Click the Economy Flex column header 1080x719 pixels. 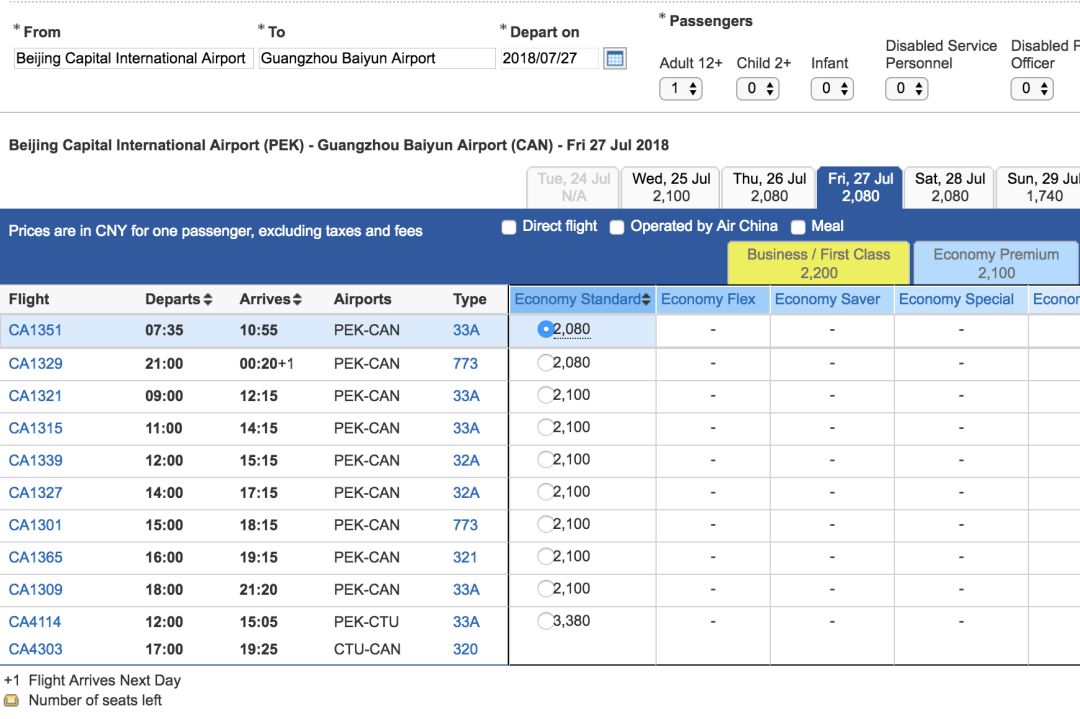point(713,300)
